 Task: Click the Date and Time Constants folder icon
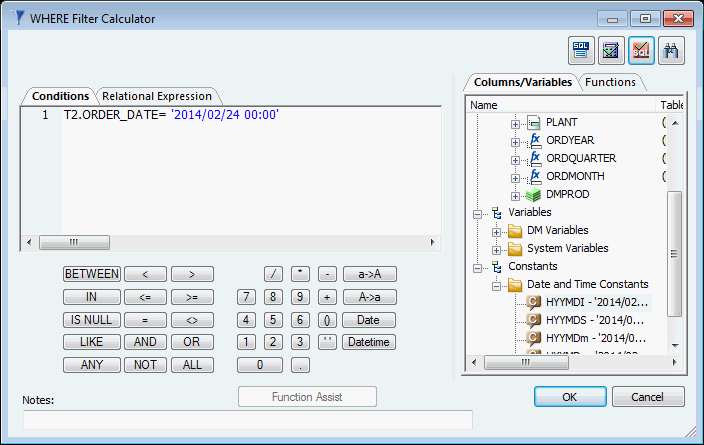515,285
